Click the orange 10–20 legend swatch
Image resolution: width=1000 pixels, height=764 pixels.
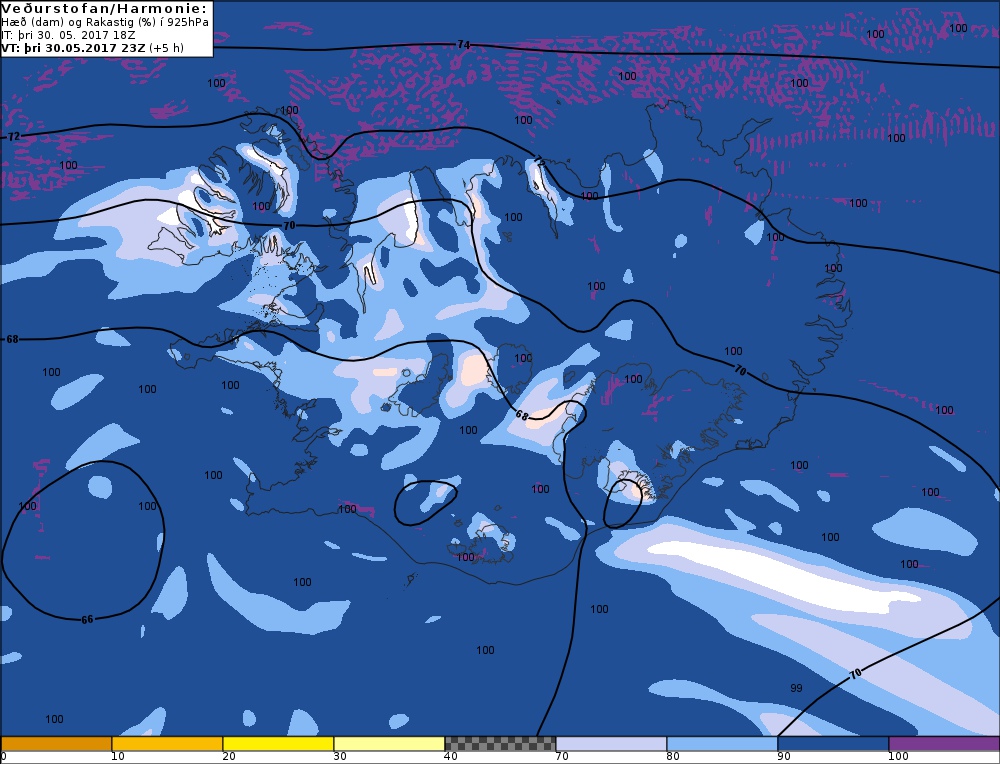pyautogui.click(x=167, y=744)
